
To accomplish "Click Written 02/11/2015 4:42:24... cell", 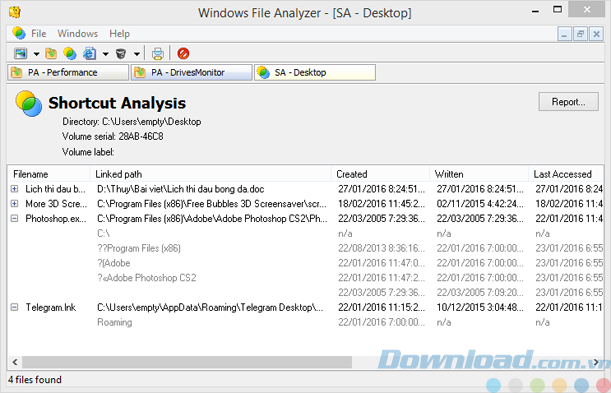I will 480,204.
